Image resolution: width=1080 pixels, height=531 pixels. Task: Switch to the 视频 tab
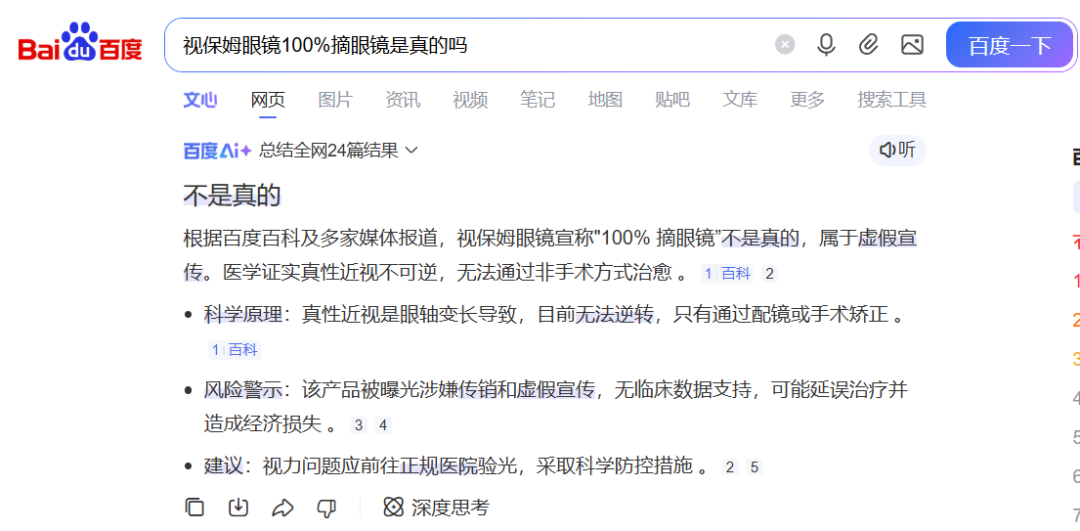click(470, 100)
